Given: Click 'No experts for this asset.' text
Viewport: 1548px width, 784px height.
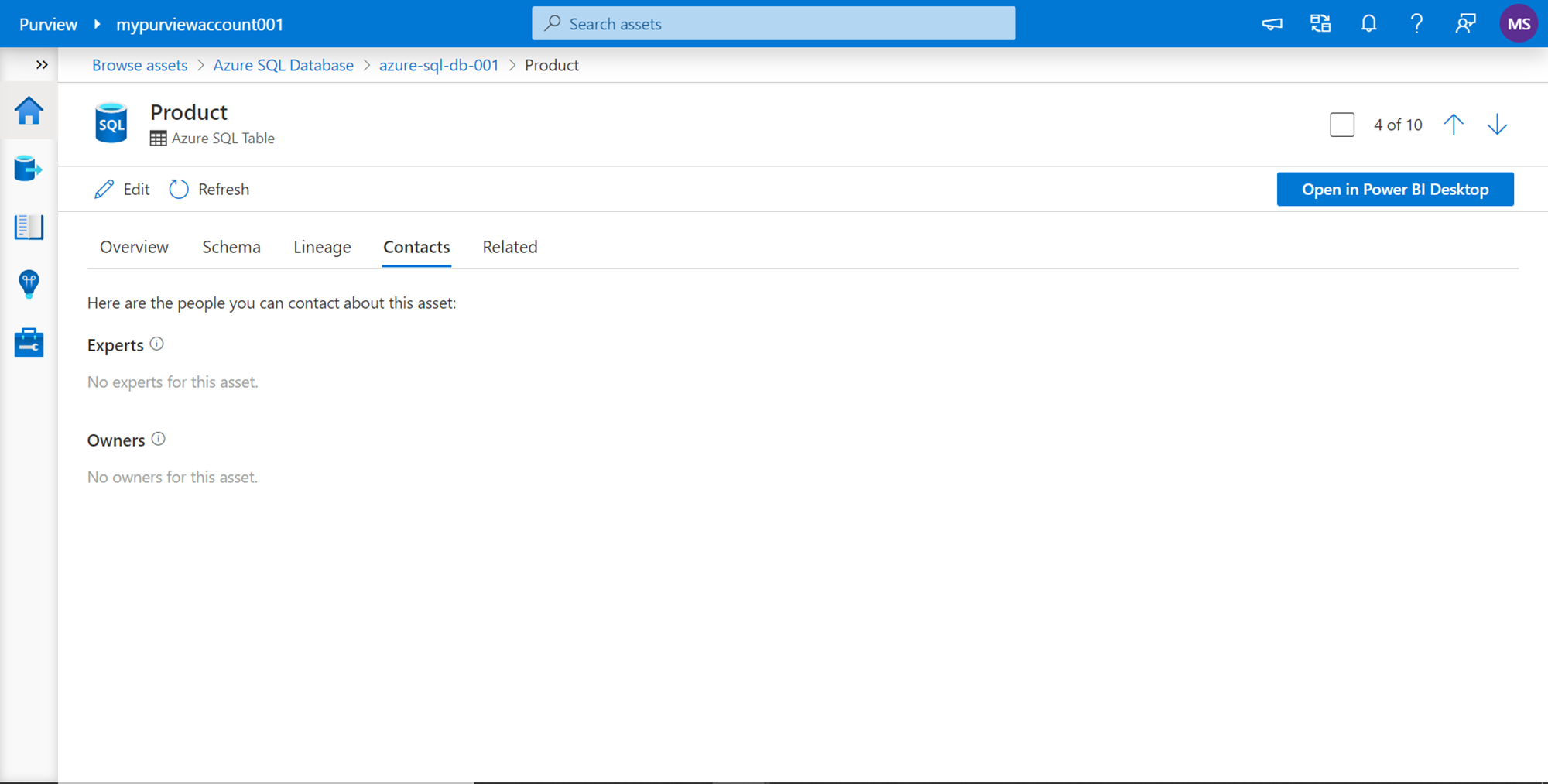Looking at the screenshot, I should point(173,382).
